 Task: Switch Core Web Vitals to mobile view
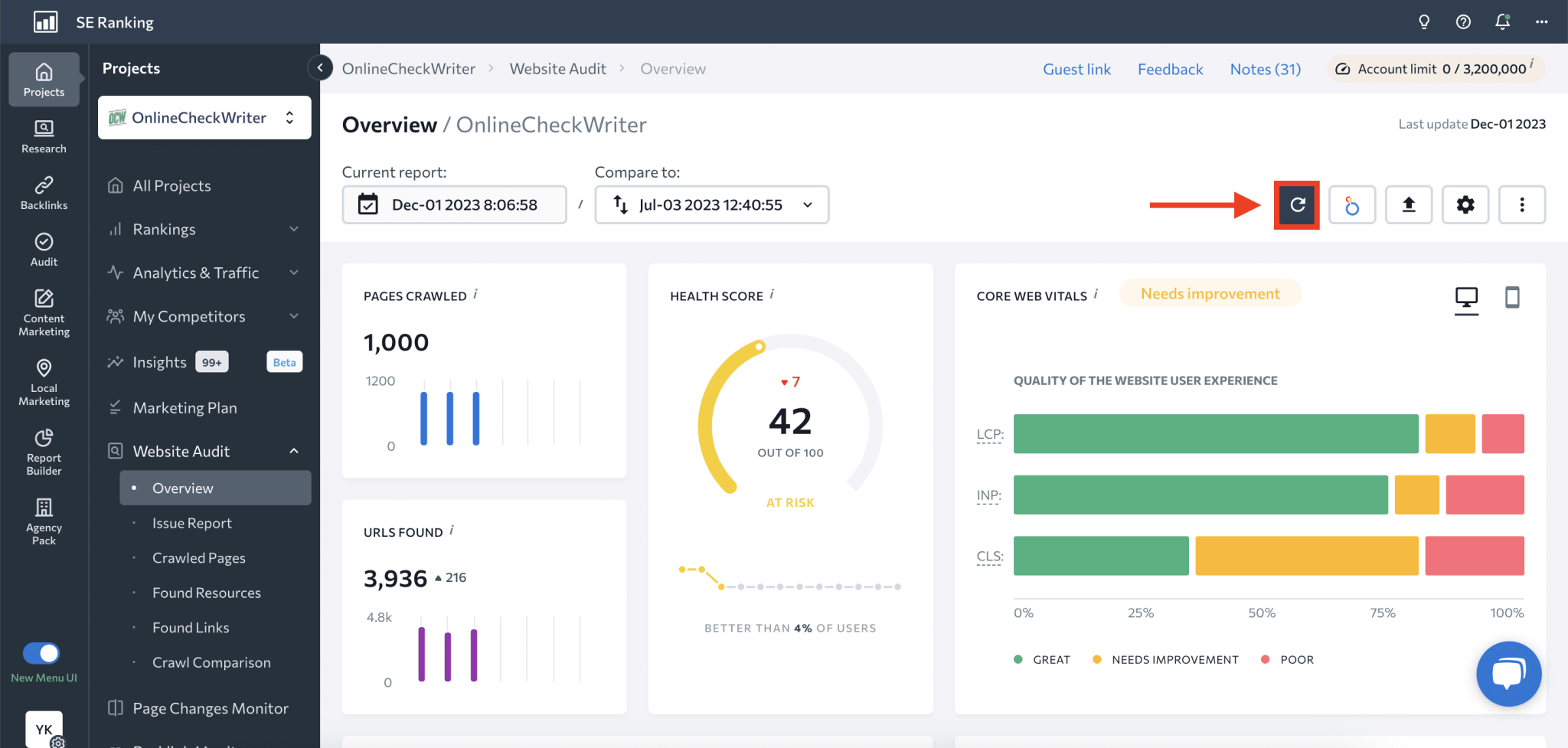click(1512, 297)
